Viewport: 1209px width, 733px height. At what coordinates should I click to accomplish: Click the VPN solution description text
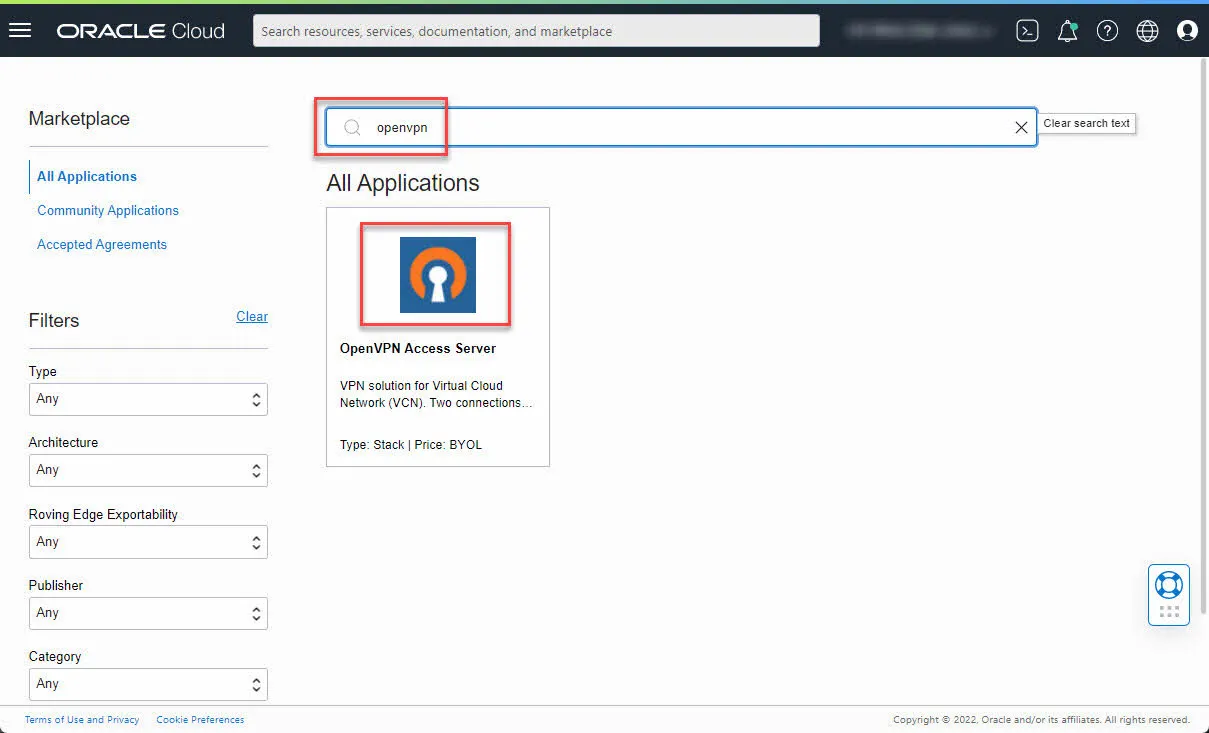[436, 394]
